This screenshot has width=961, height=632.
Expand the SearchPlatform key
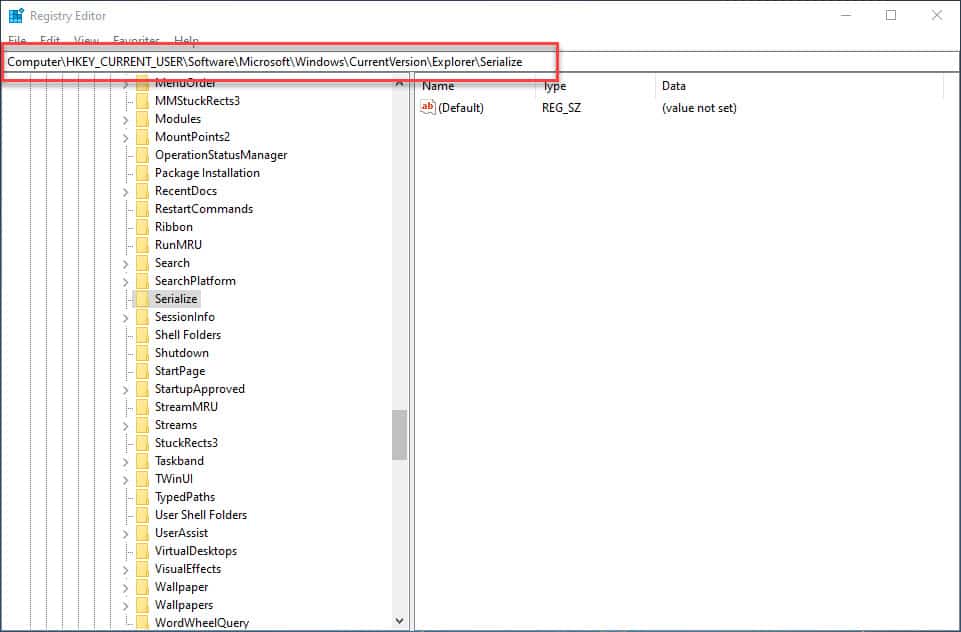point(126,282)
